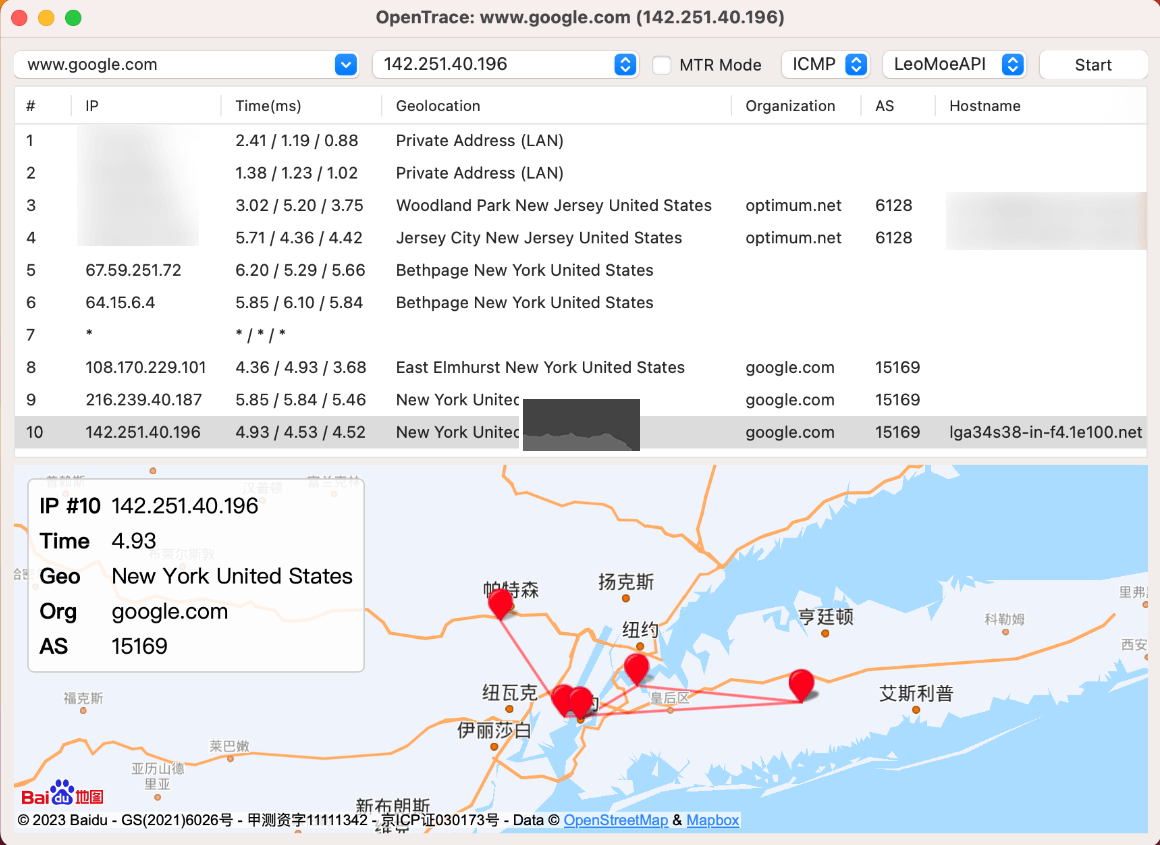The image size is (1160, 845).
Task: Click the easternmost map pin near 艾斯利普
Action: [801, 684]
